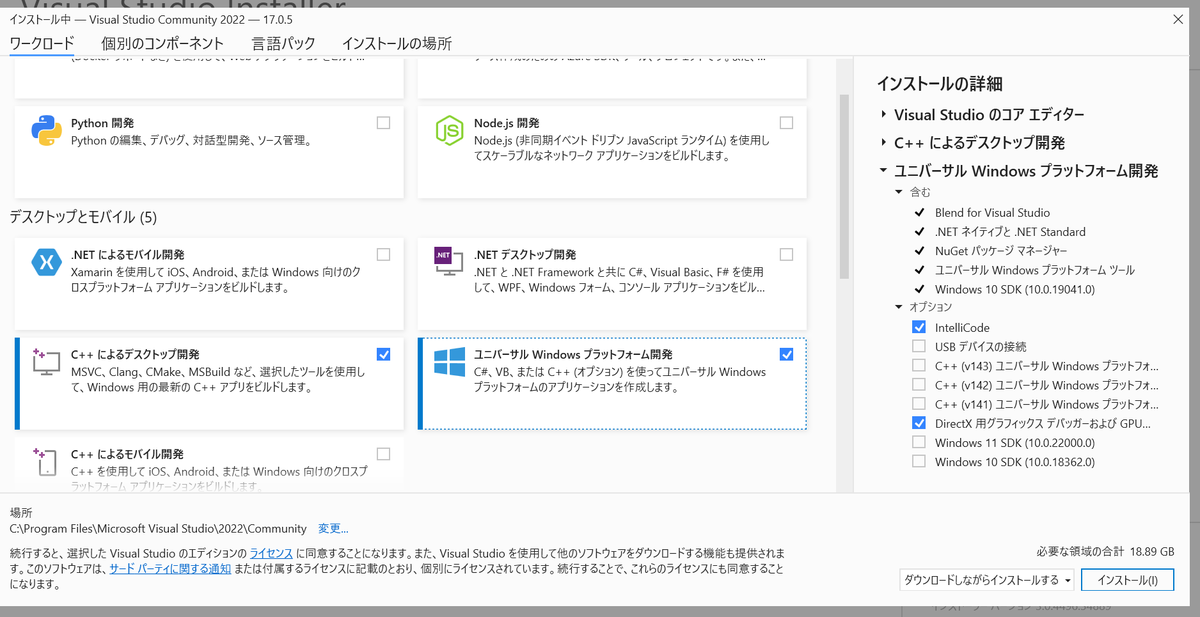This screenshot has width=1200, height=617.
Task: Click the install path C:\Program Files\Microsoft Visual Studio text
Action: (x=158, y=529)
